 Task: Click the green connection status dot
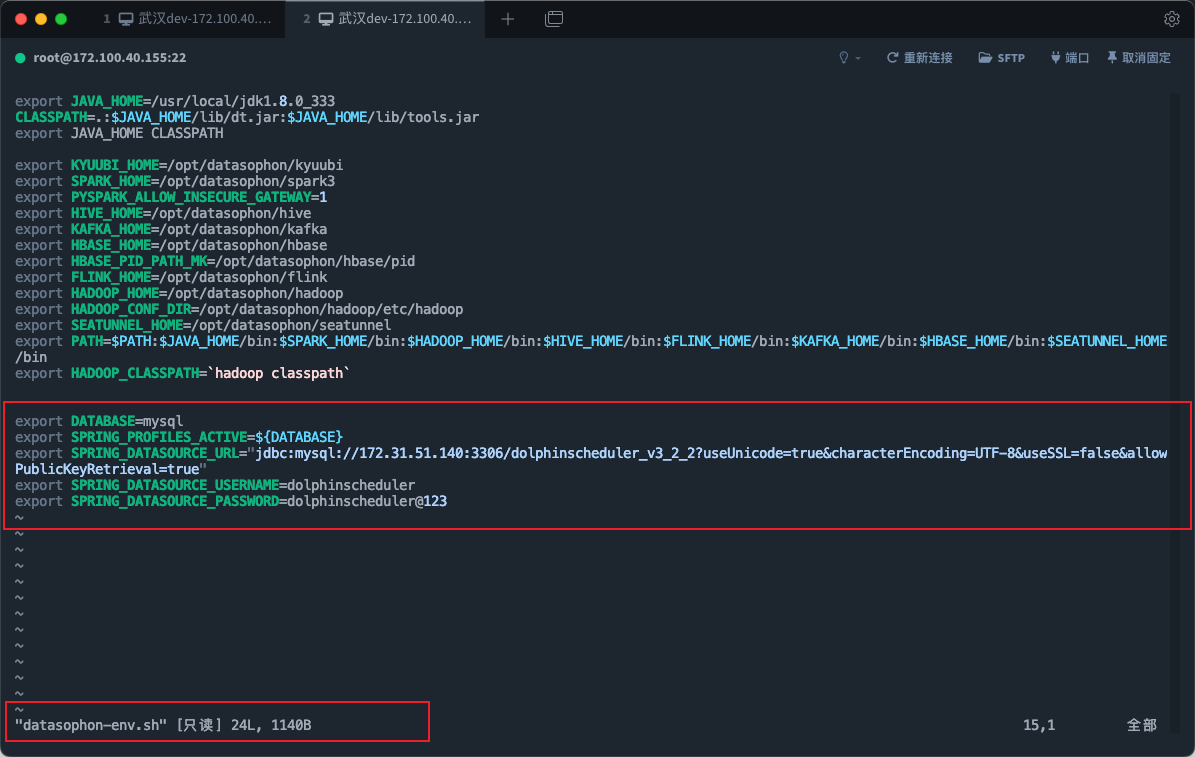(20, 58)
